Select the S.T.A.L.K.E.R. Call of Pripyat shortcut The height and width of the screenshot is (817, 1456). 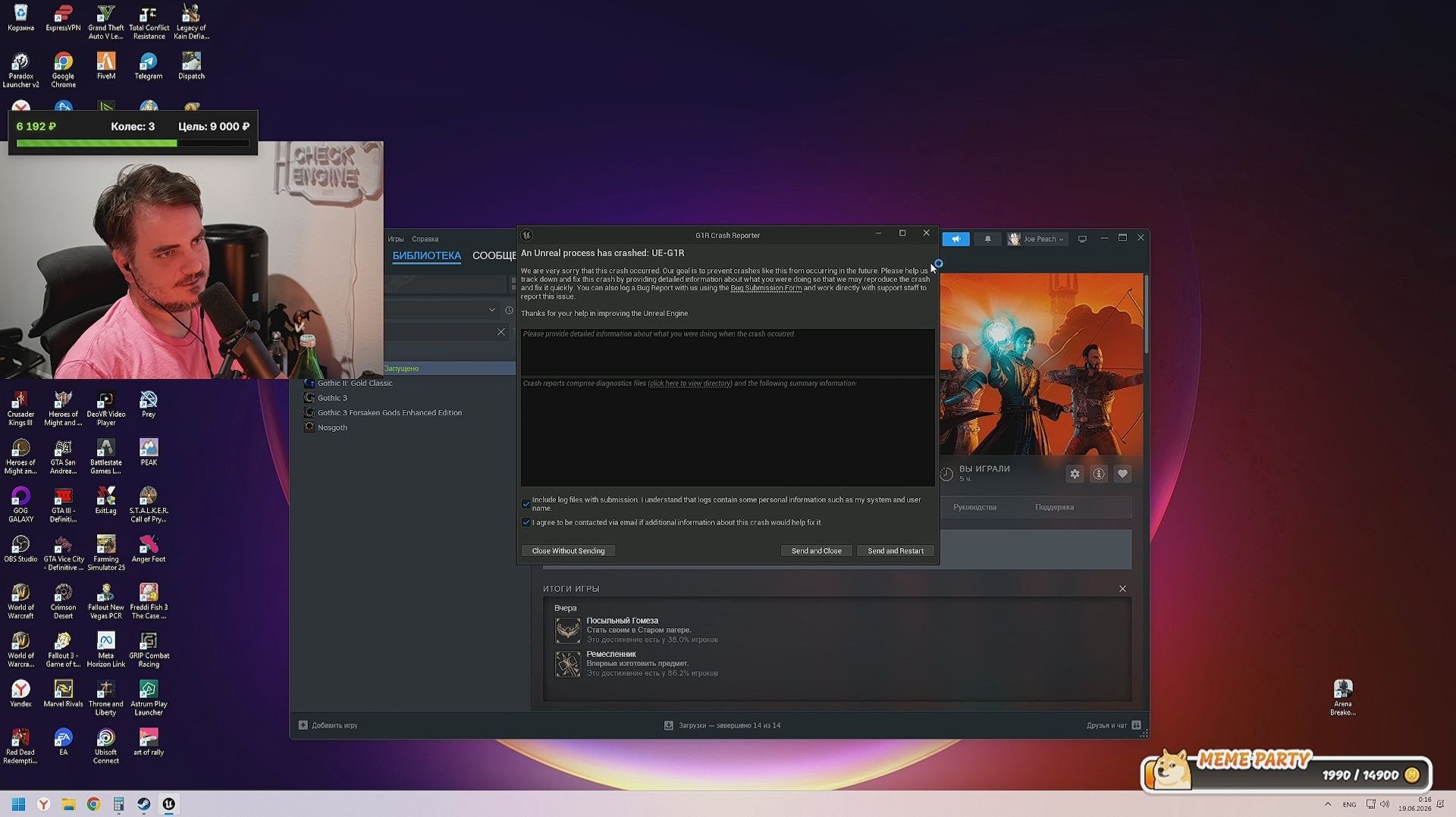click(149, 505)
